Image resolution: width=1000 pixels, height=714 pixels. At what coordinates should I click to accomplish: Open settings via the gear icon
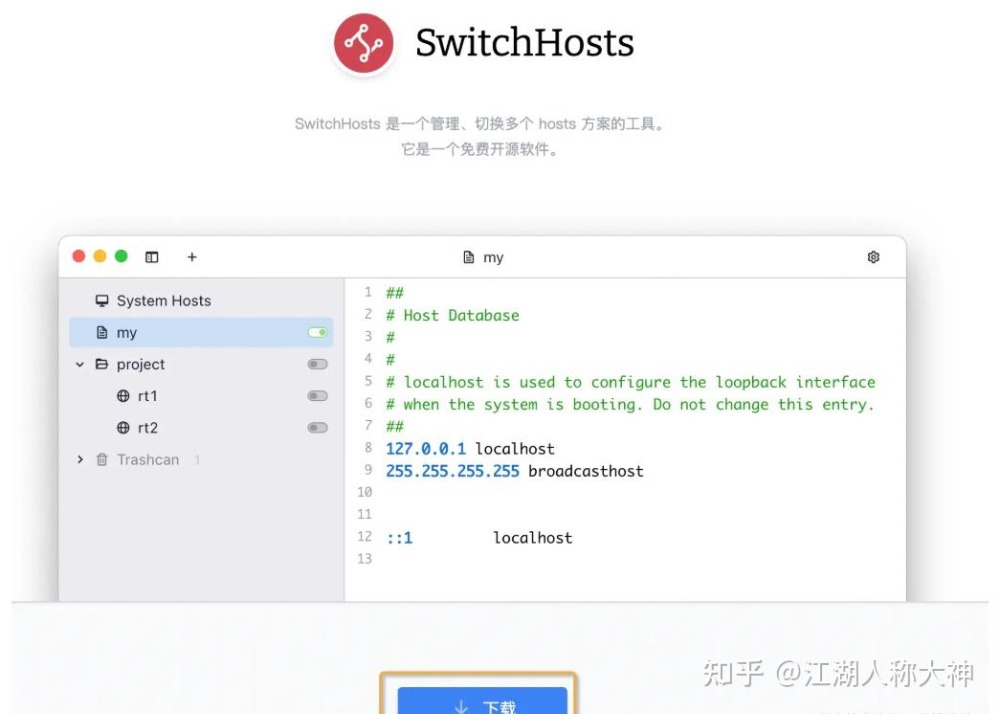coord(873,257)
